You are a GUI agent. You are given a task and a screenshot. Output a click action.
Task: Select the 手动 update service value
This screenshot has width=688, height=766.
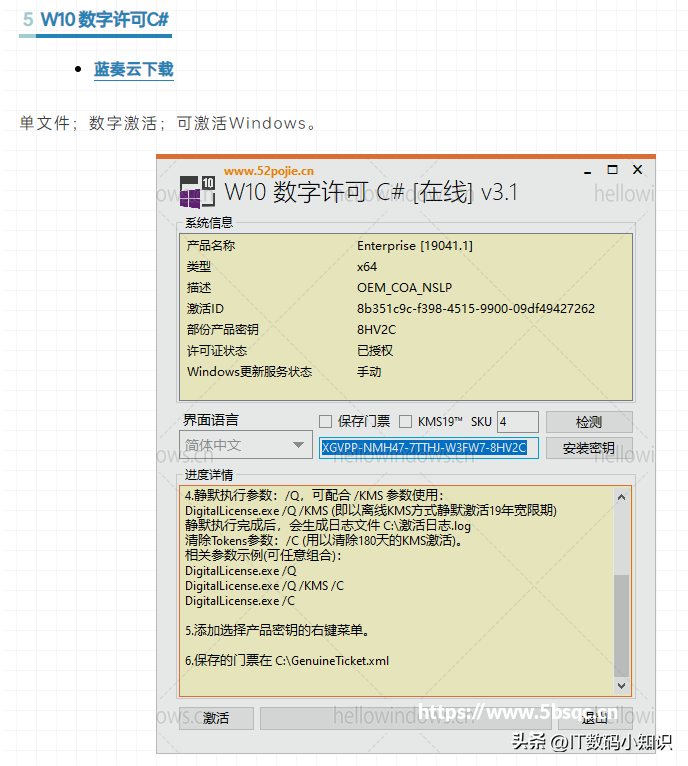pyautogui.click(x=369, y=372)
